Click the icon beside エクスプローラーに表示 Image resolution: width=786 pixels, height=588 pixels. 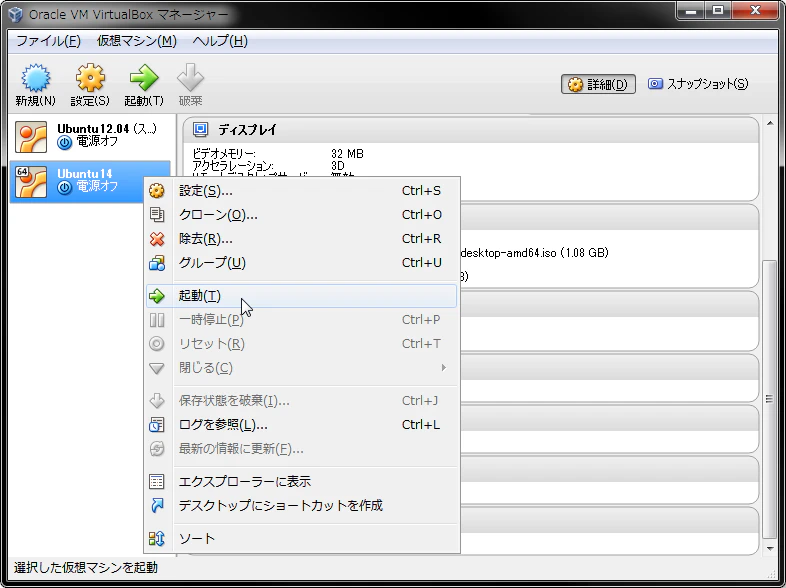[x=157, y=482]
